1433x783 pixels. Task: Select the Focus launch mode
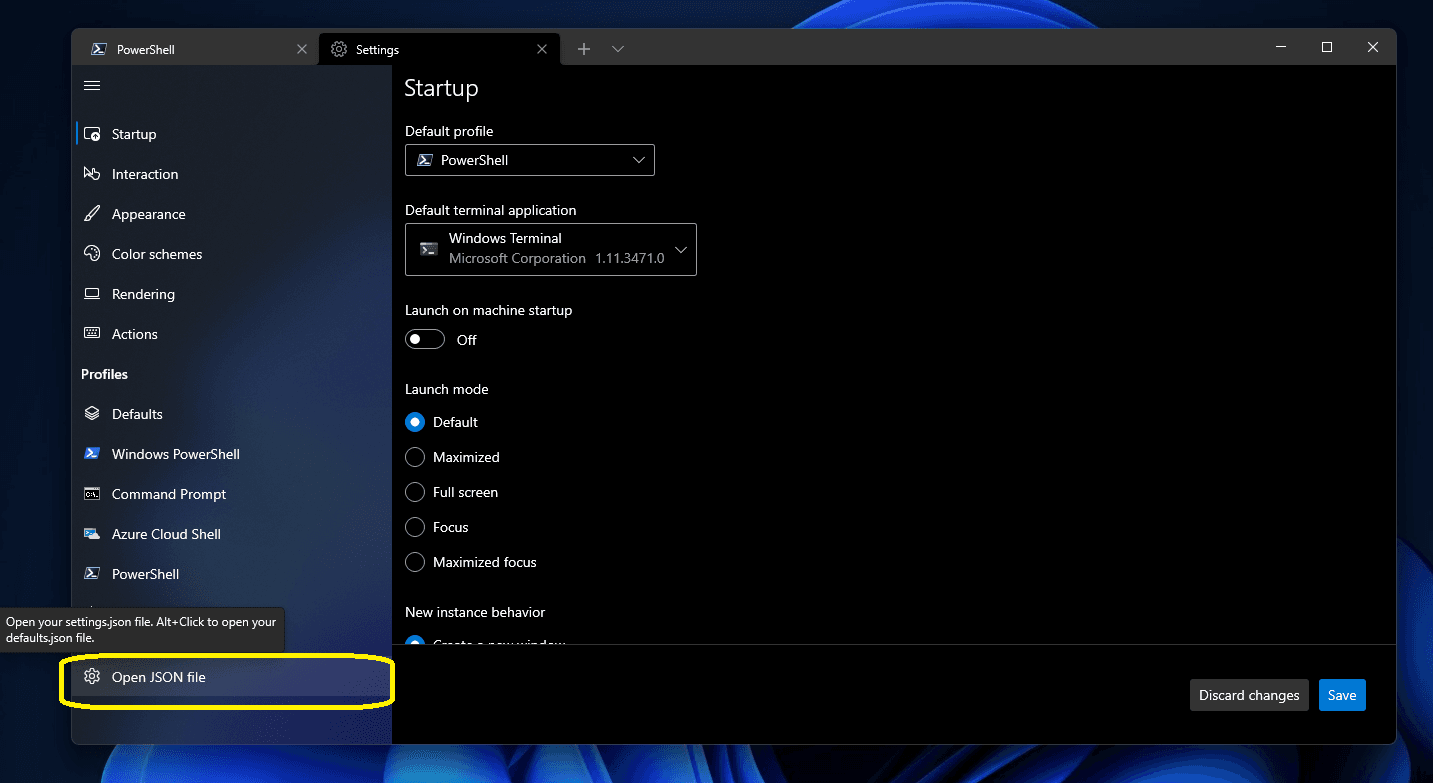click(415, 527)
